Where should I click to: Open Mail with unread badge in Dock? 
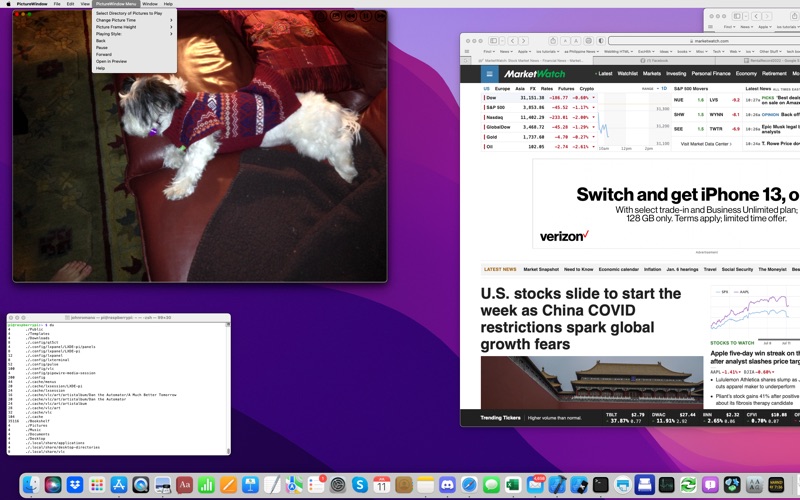point(535,484)
